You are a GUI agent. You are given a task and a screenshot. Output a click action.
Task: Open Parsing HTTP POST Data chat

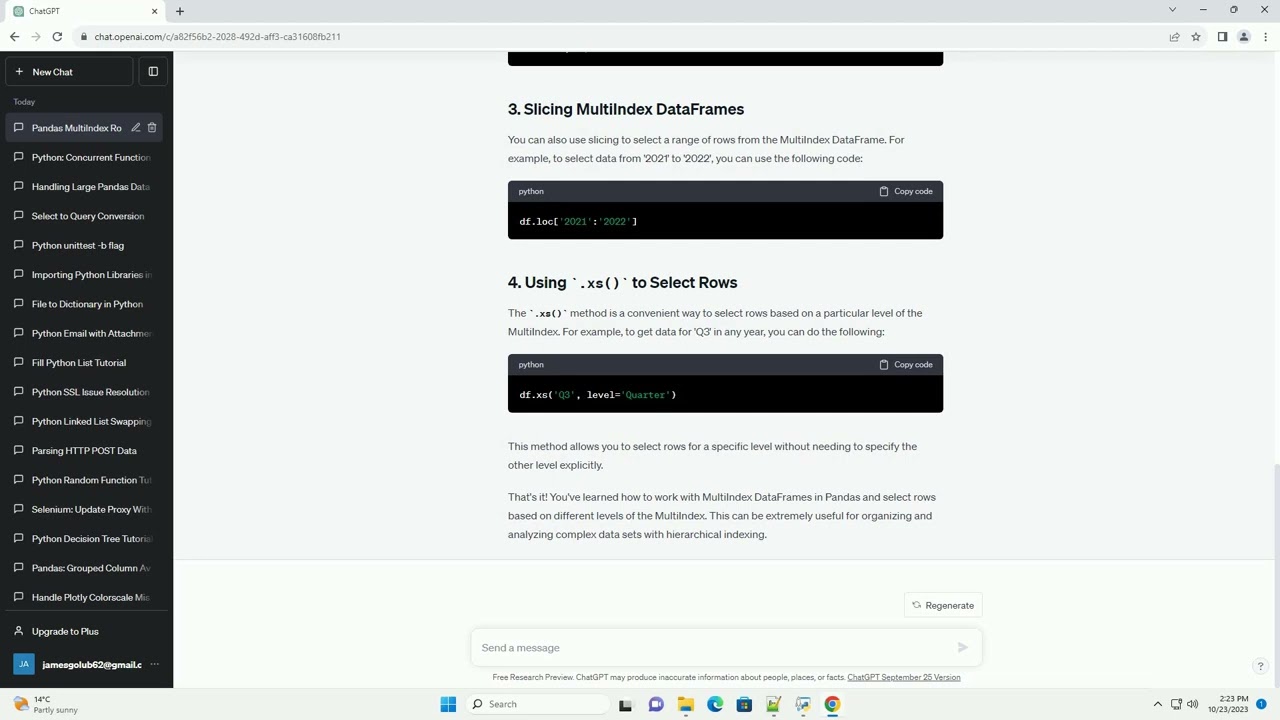pos(86,451)
